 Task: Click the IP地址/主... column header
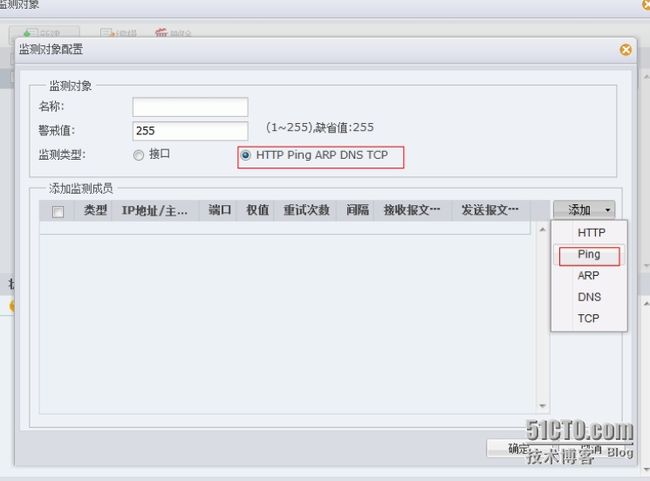click(155, 210)
